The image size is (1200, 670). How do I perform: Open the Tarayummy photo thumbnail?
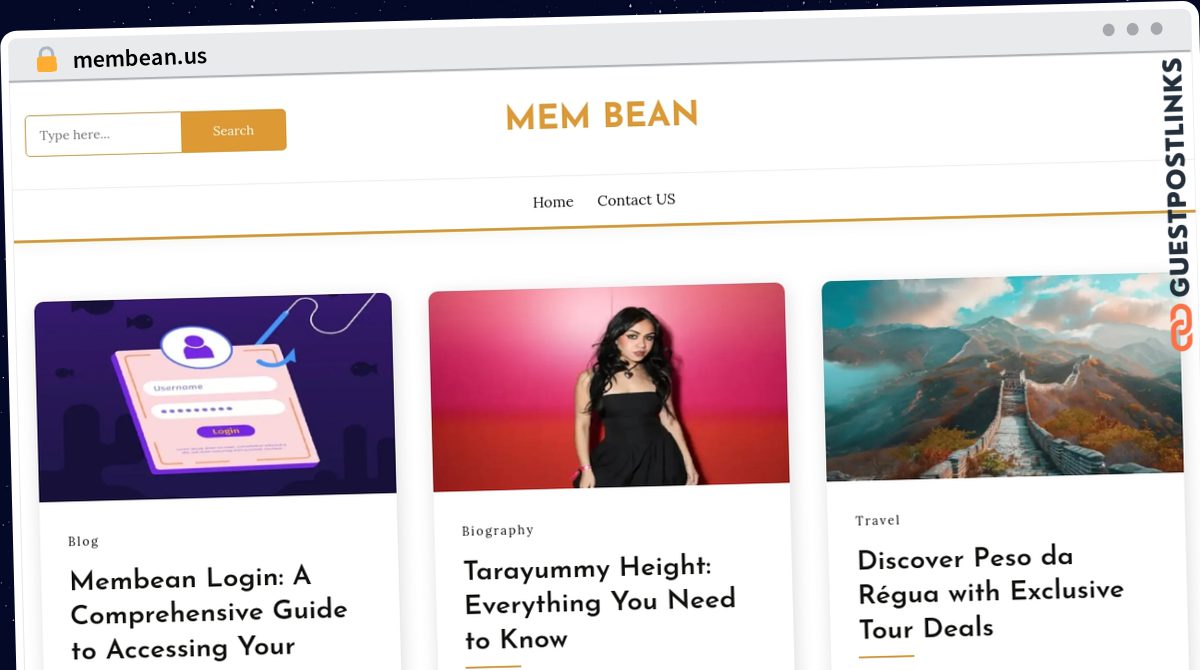[x=608, y=387]
